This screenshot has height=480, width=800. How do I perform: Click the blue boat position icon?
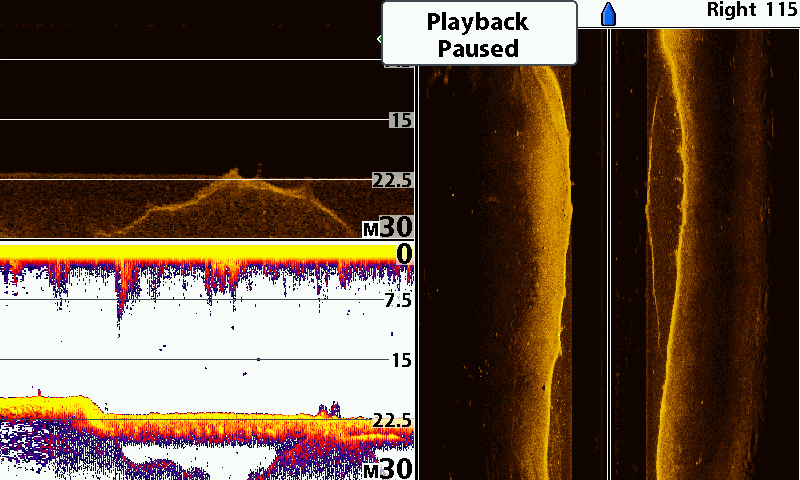click(x=608, y=14)
